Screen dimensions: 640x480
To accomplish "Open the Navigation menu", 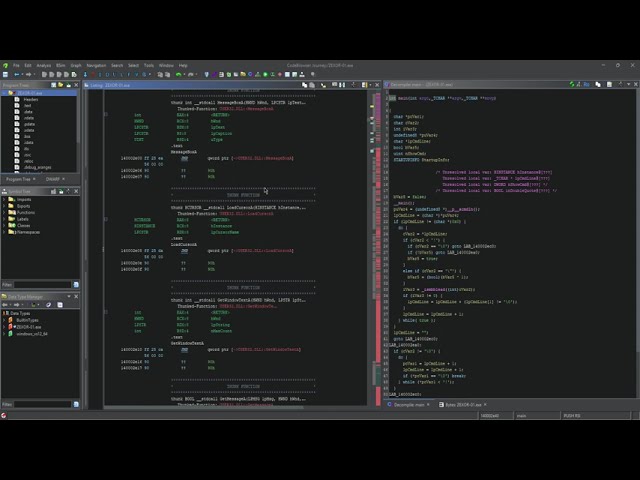I will click(96, 65).
